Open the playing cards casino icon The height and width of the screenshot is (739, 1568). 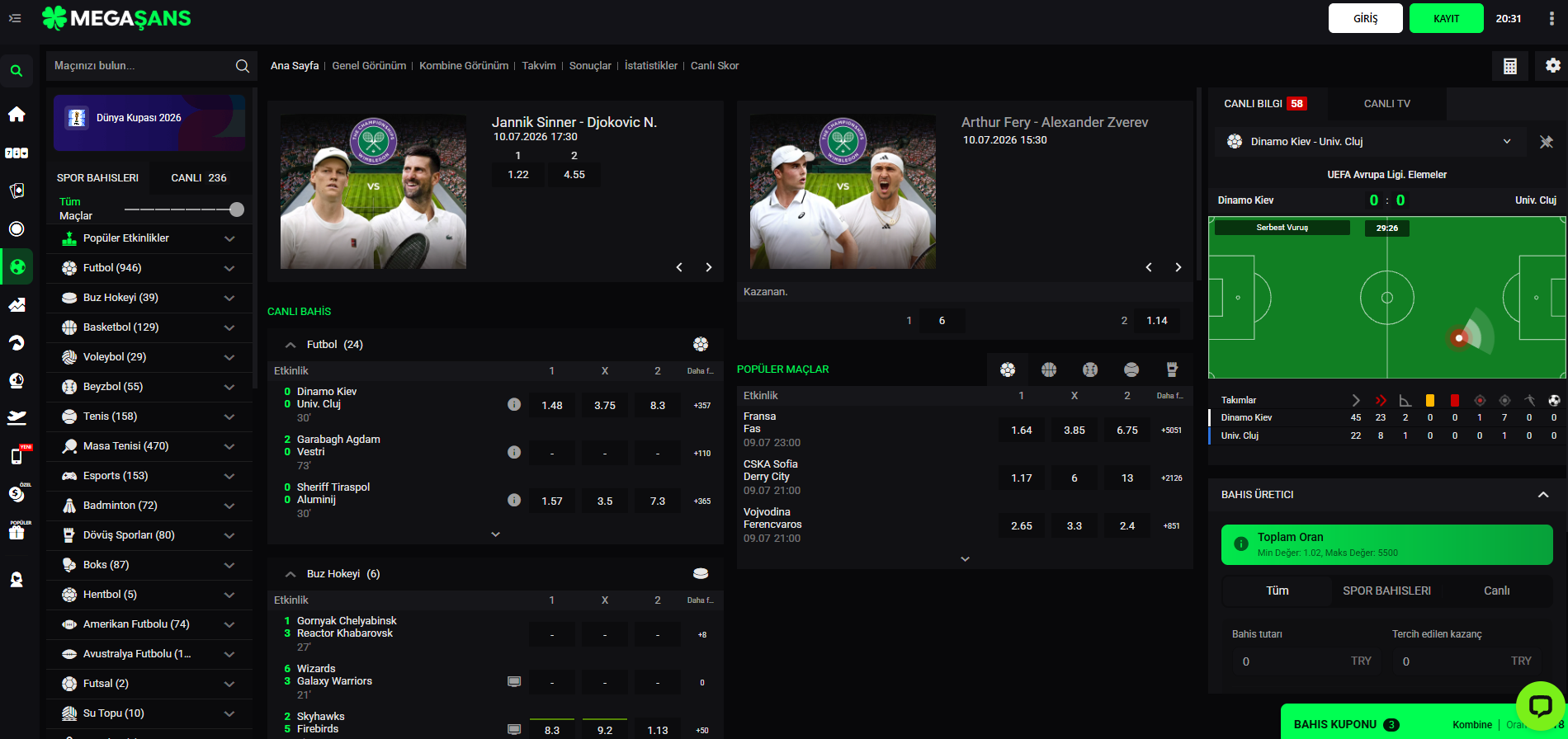coord(17,191)
